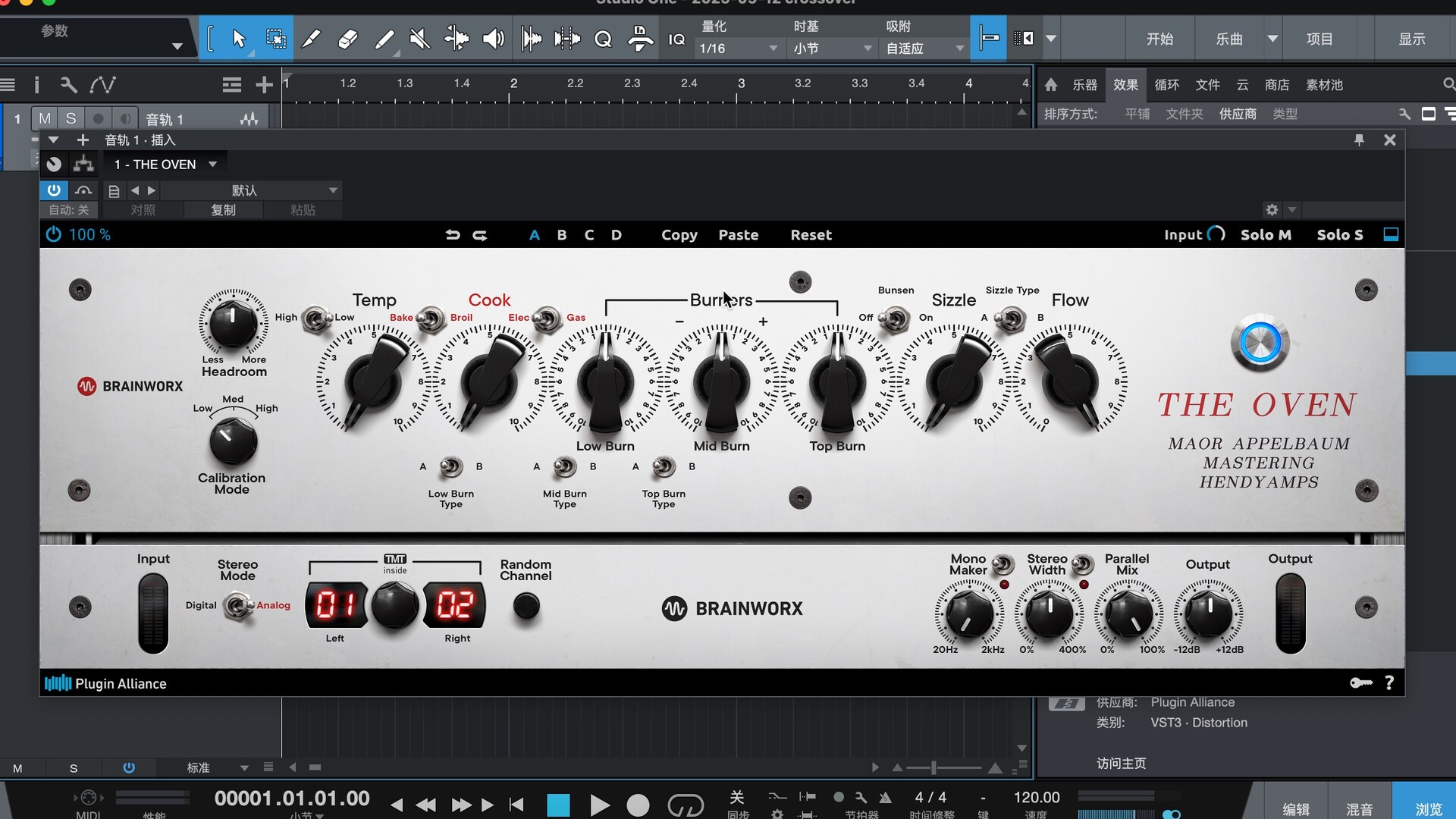1456x819 pixels.
Task: Toggle the Bunsen Off/On switch
Action: [x=896, y=319]
